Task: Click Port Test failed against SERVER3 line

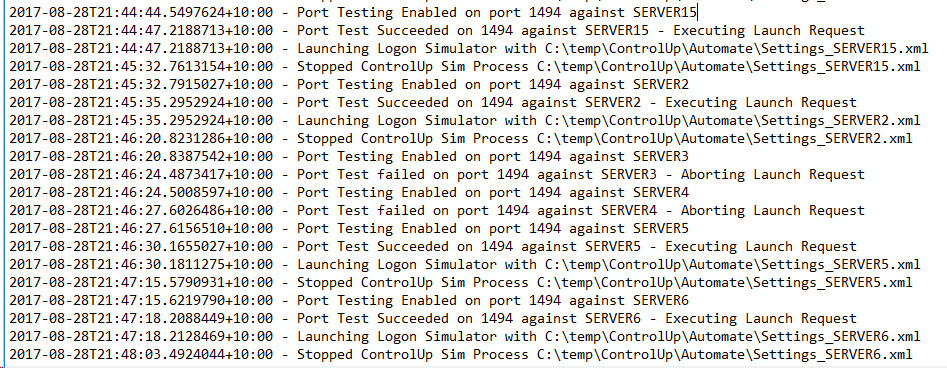Action: (437, 175)
